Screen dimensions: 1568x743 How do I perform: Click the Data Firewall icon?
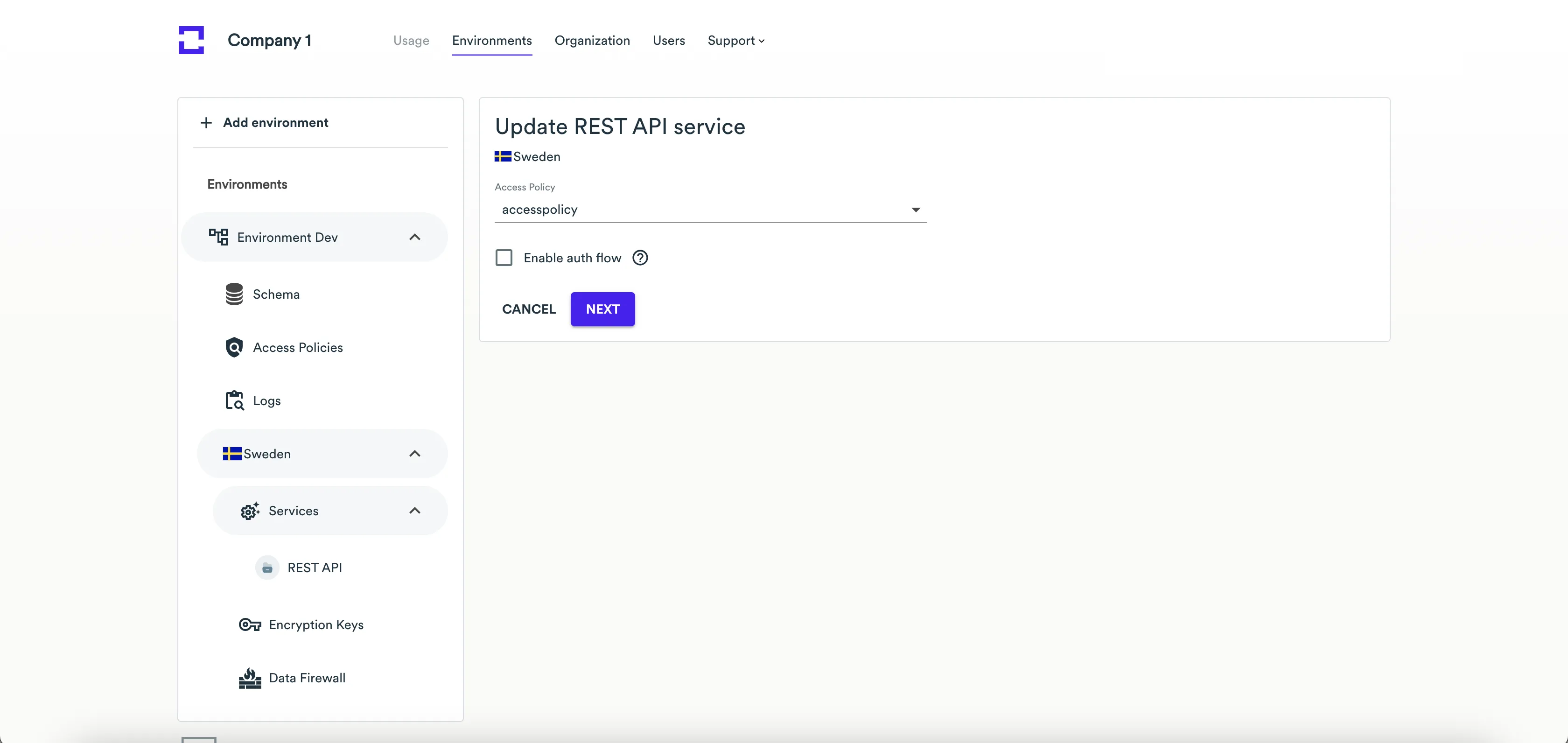point(250,678)
